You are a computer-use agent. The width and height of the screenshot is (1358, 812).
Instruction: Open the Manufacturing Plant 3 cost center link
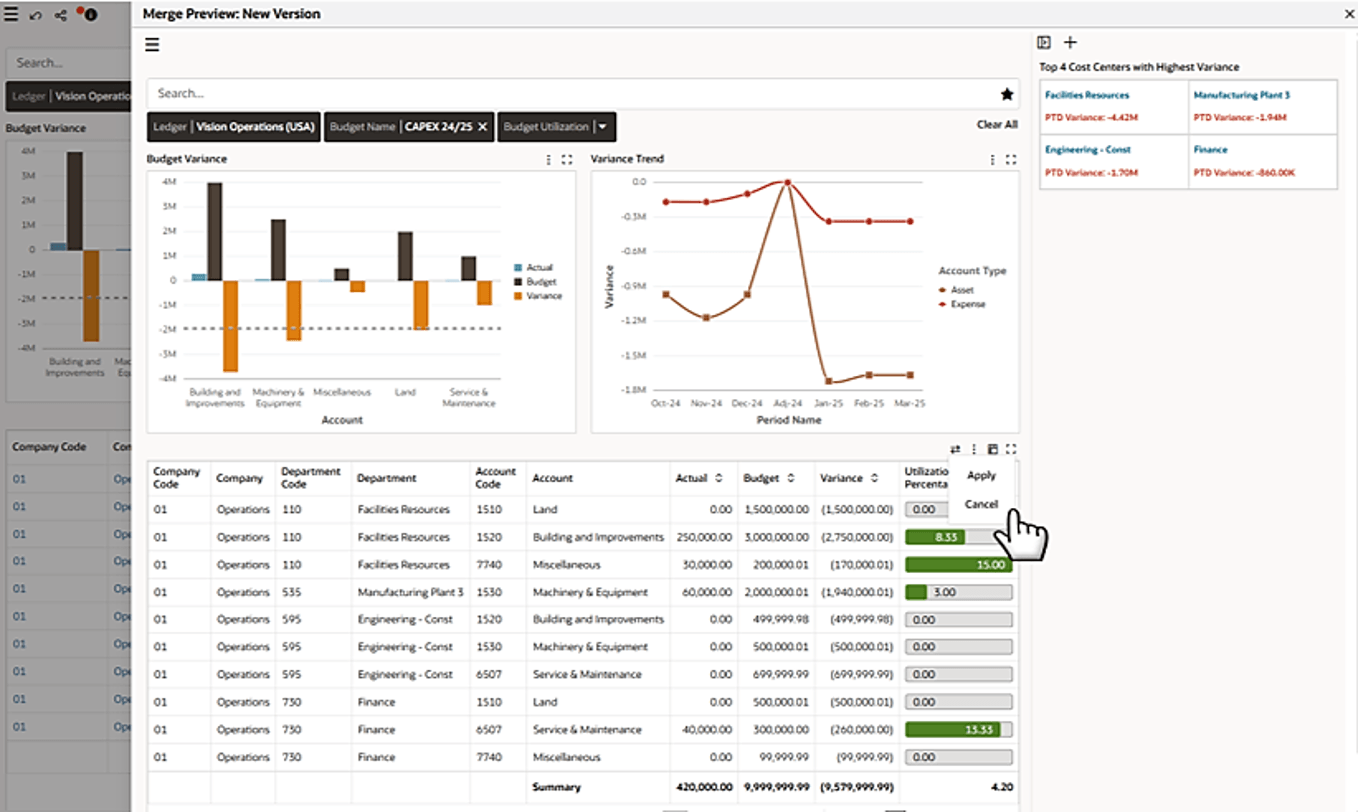(1241, 96)
